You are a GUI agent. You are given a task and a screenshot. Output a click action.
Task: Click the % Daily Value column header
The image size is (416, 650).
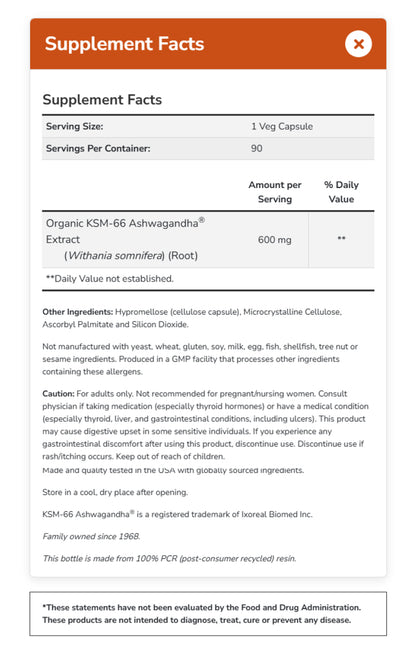[x=341, y=192]
